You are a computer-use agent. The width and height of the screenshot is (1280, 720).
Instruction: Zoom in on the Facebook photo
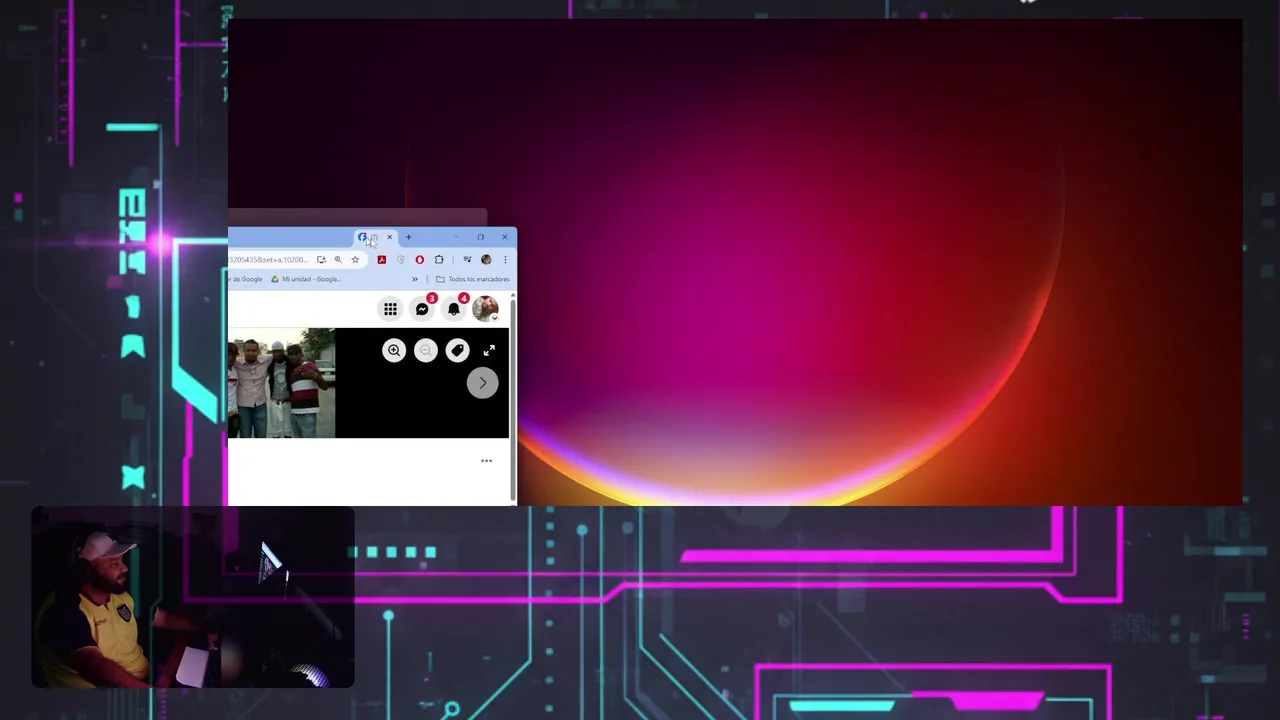[x=394, y=350]
